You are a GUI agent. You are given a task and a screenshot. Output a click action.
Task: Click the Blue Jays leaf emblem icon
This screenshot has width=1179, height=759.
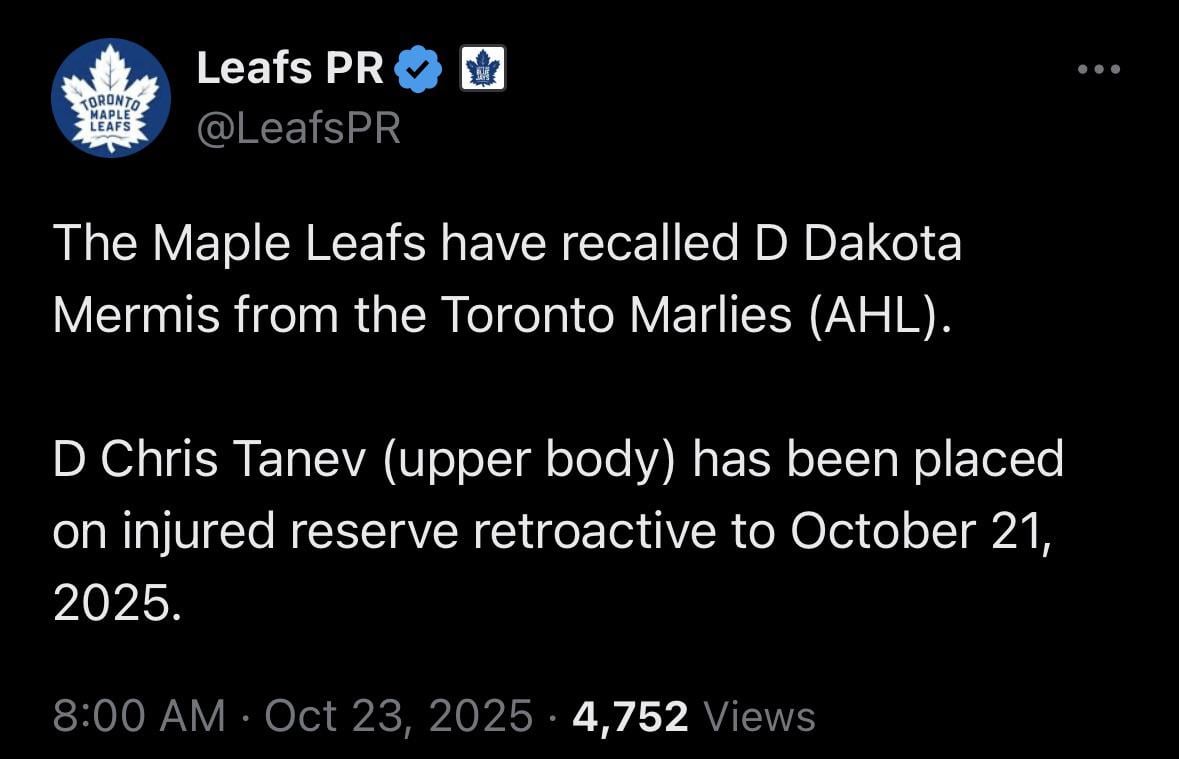(x=482, y=67)
